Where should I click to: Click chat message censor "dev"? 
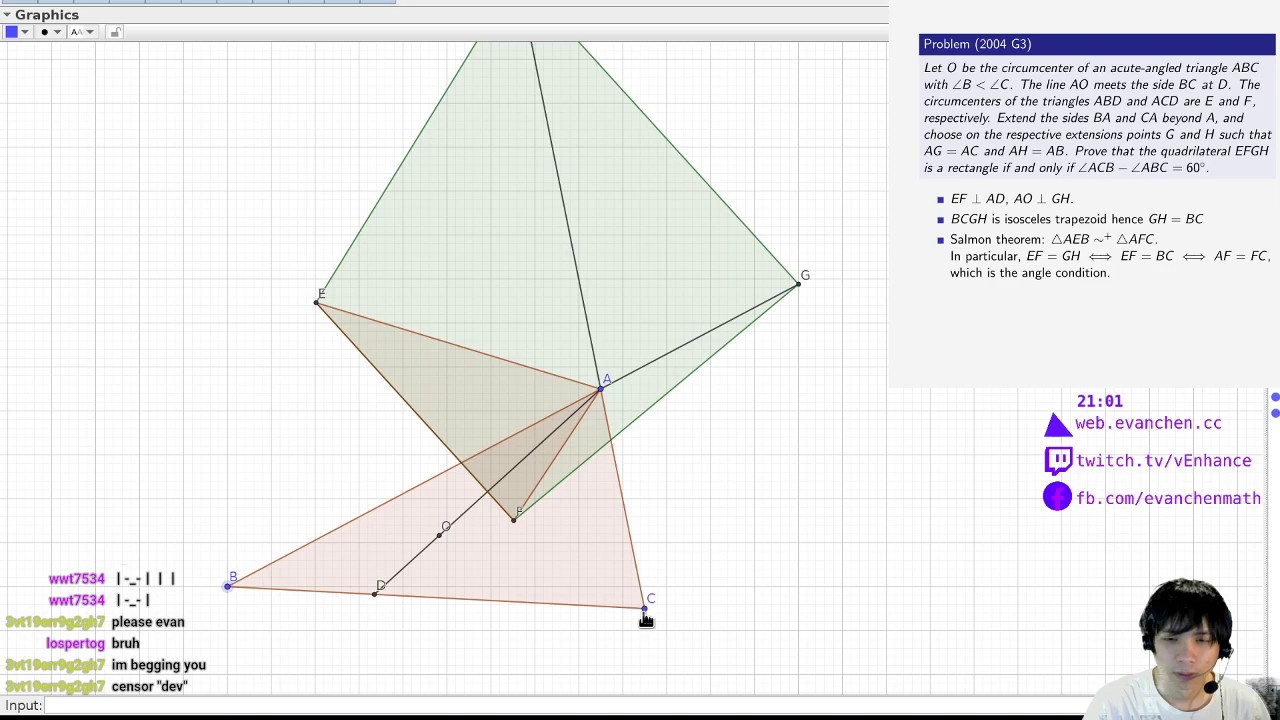[x=150, y=687]
